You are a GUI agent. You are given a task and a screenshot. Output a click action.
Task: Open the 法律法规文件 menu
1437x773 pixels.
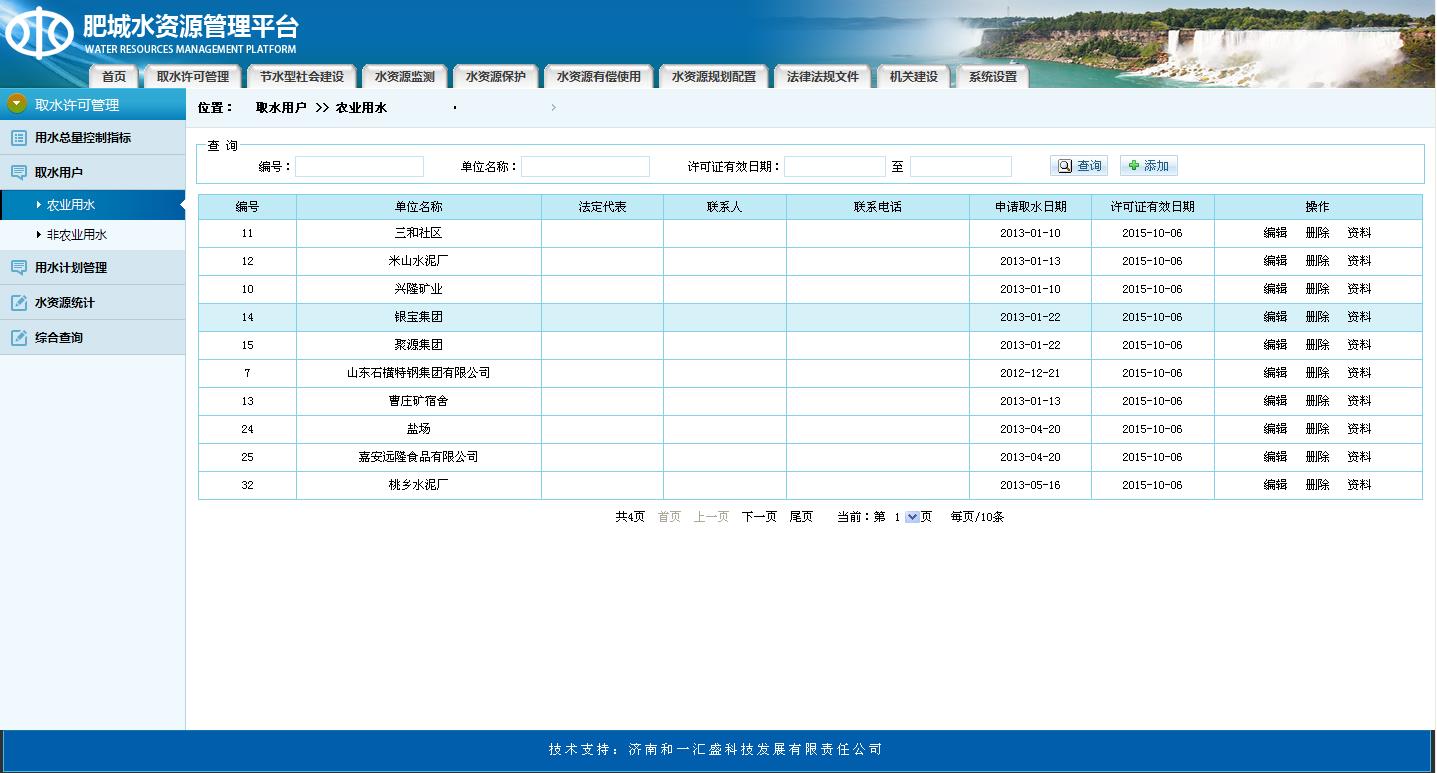pos(822,75)
